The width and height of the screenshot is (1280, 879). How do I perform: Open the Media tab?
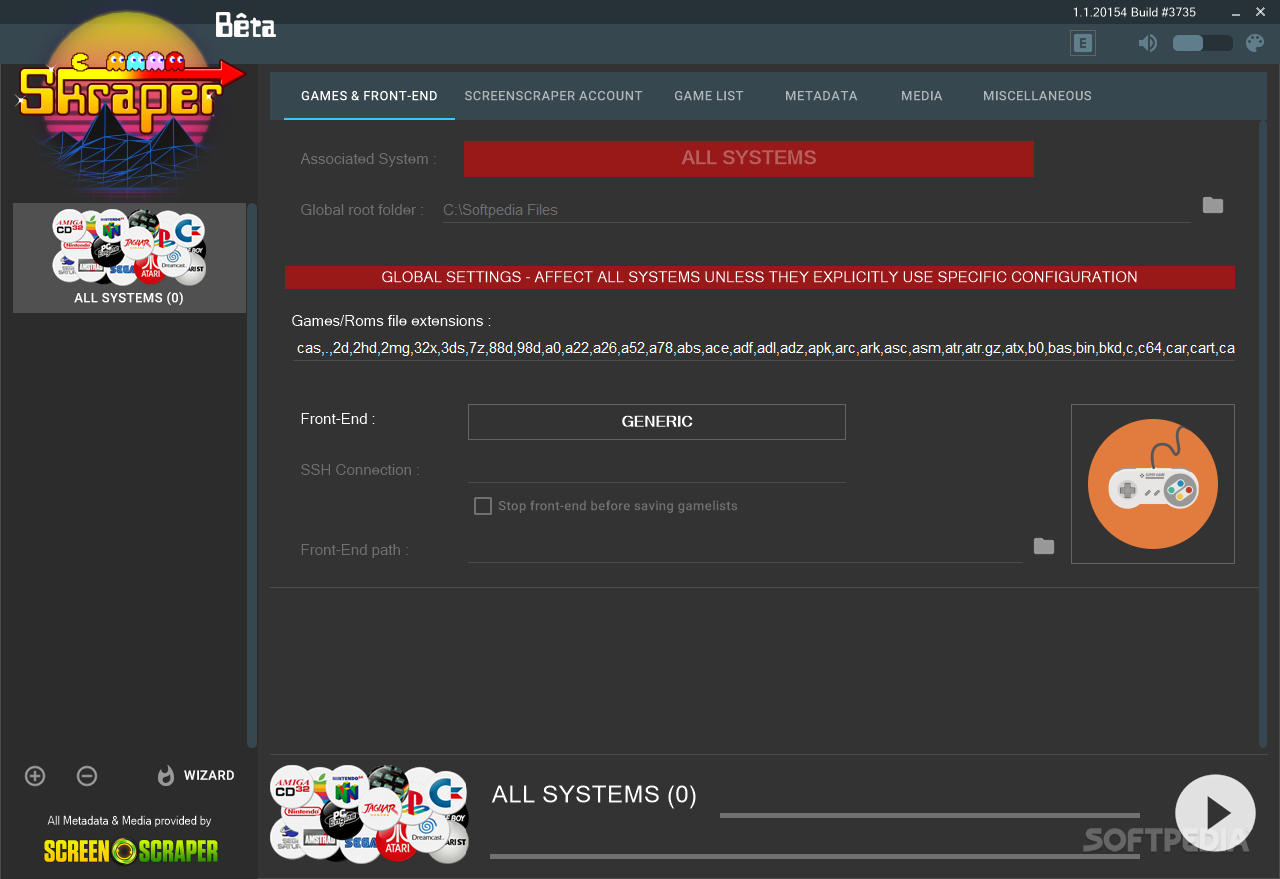pyautogui.click(x=922, y=96)
